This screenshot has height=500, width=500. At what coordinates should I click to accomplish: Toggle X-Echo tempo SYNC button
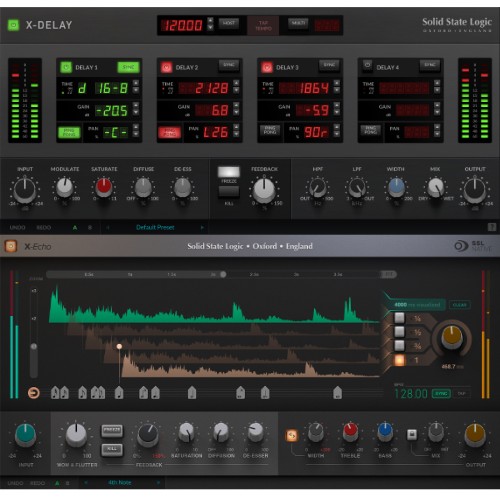point(441,393)
